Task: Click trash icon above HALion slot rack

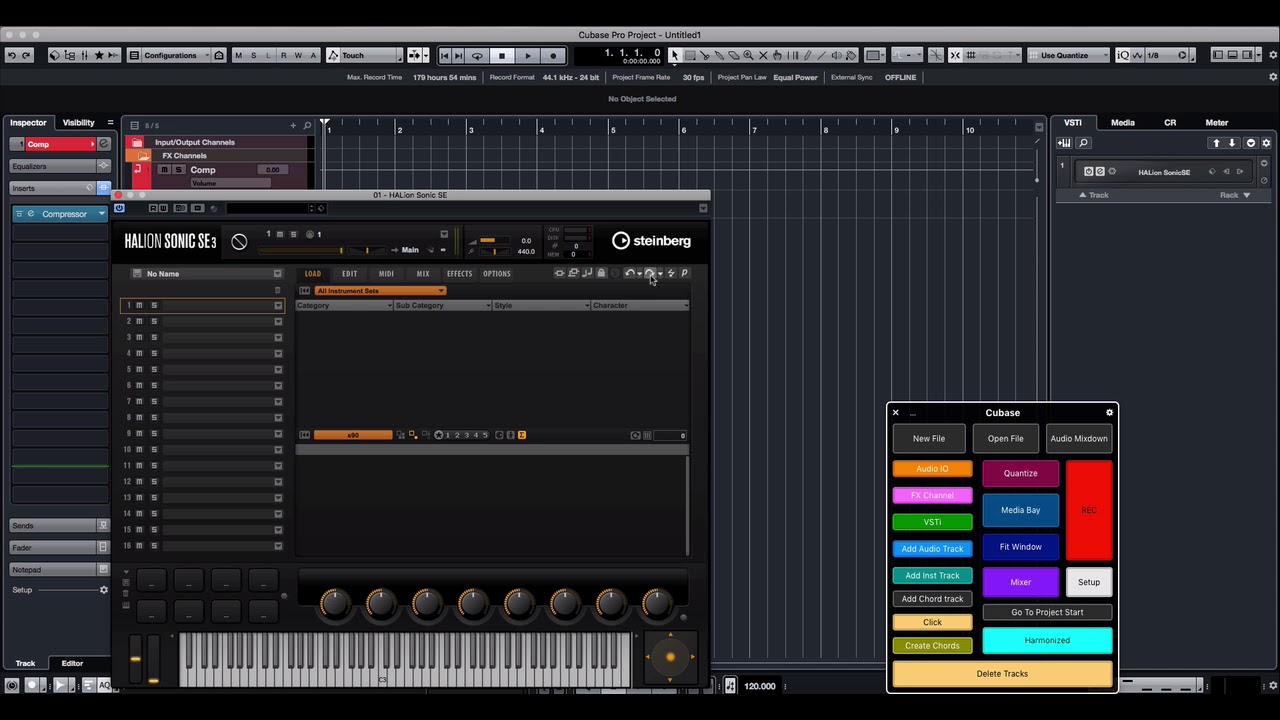Action: pyautogui.click(x=277, y=290)
